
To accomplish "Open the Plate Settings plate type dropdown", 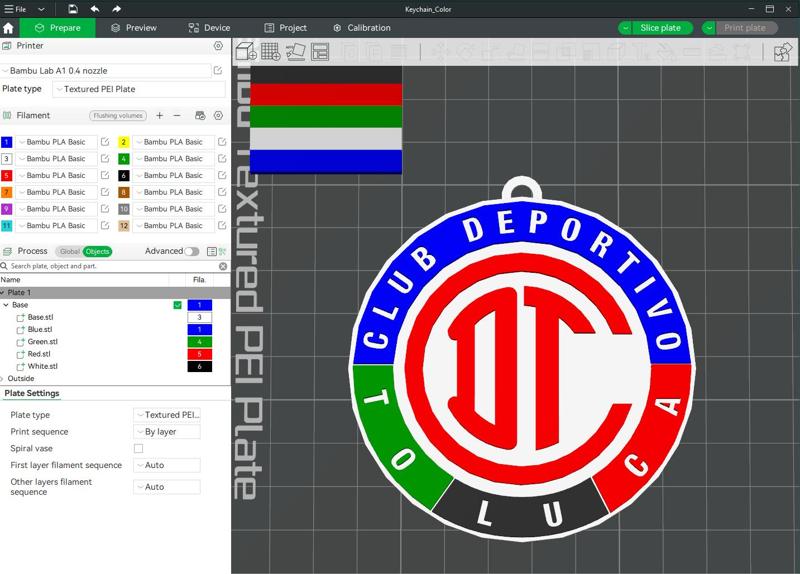I will coord(167,415).
